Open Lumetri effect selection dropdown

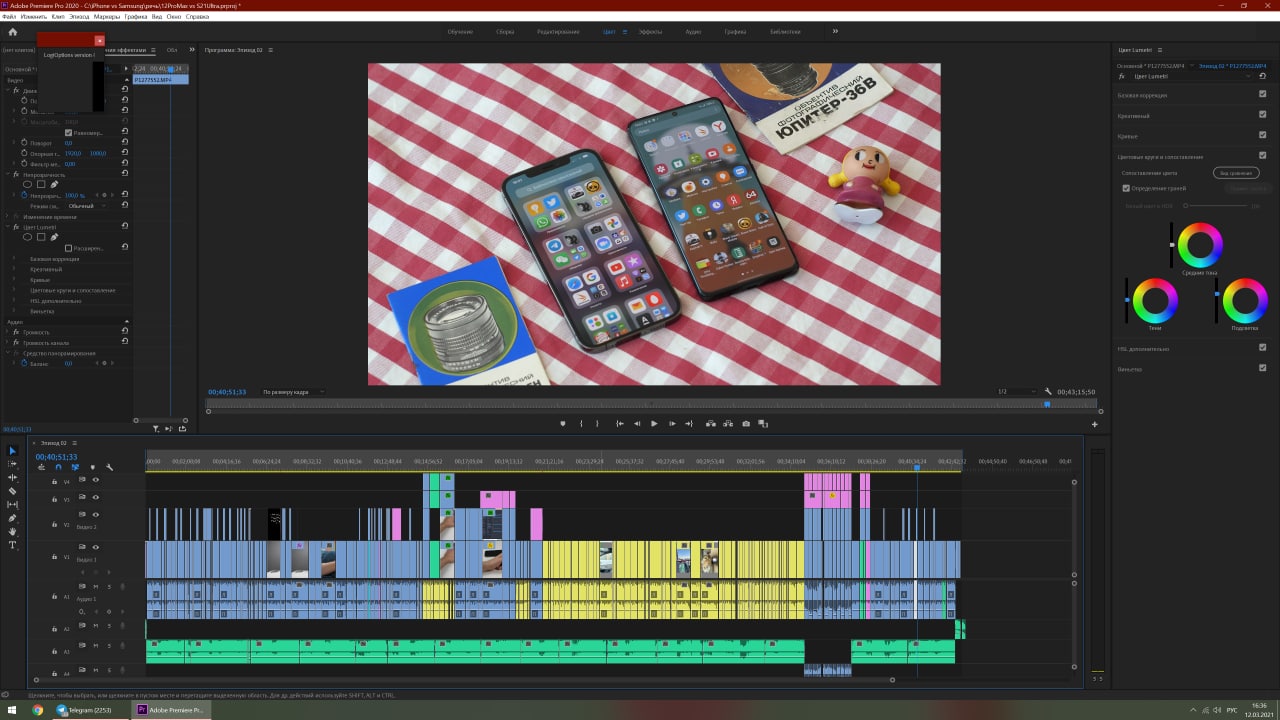coord(1191,76)
